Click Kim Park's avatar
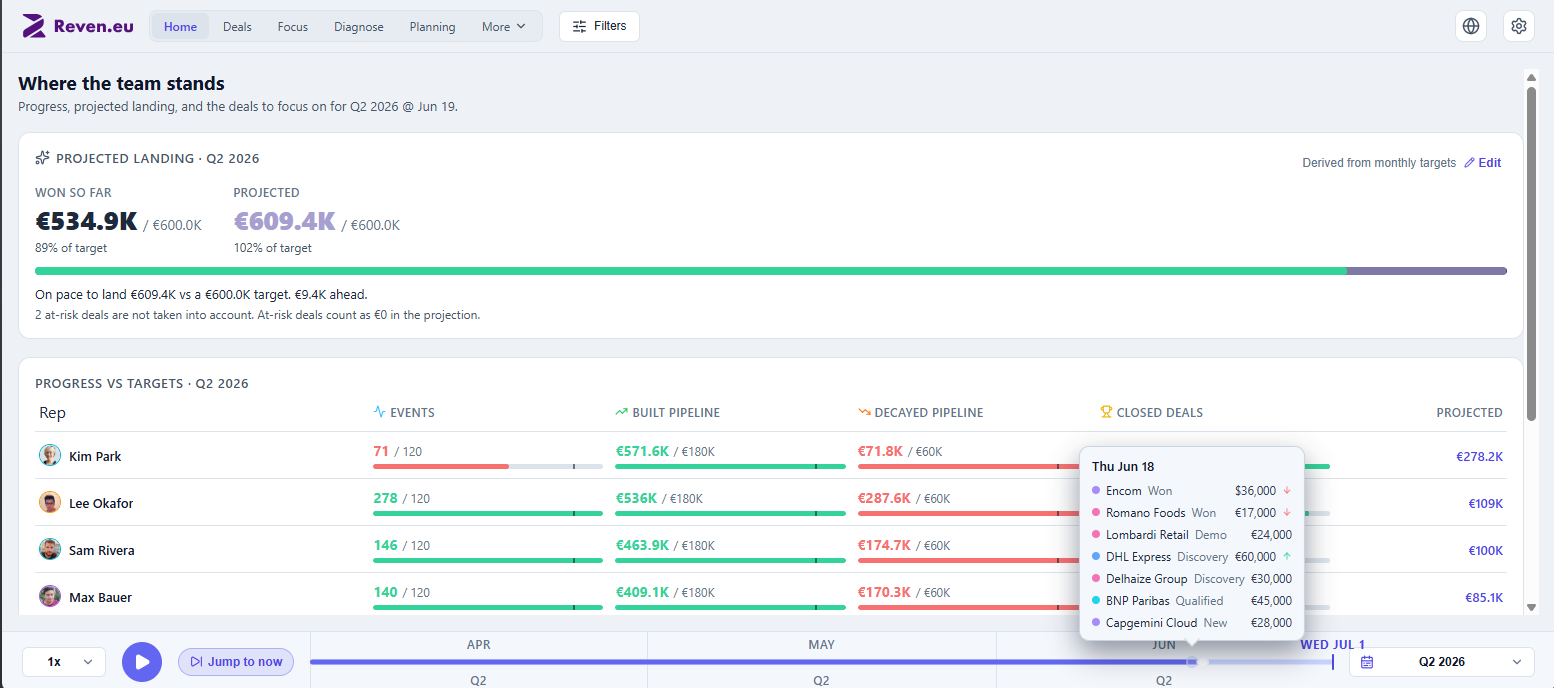1554x688 pixels. tap(50, 456)
